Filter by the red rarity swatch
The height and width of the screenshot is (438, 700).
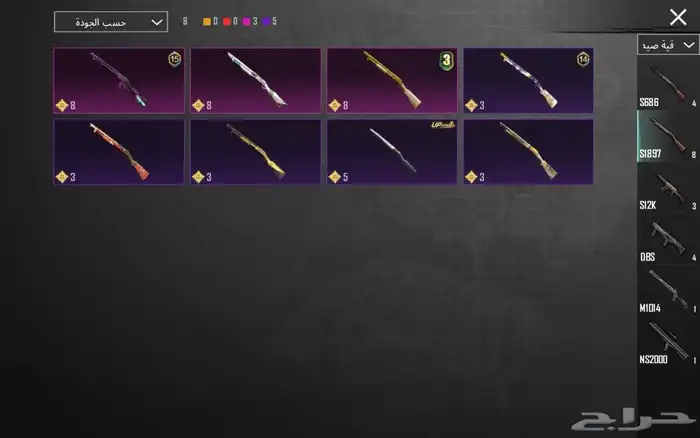click(x=227, y=21)
